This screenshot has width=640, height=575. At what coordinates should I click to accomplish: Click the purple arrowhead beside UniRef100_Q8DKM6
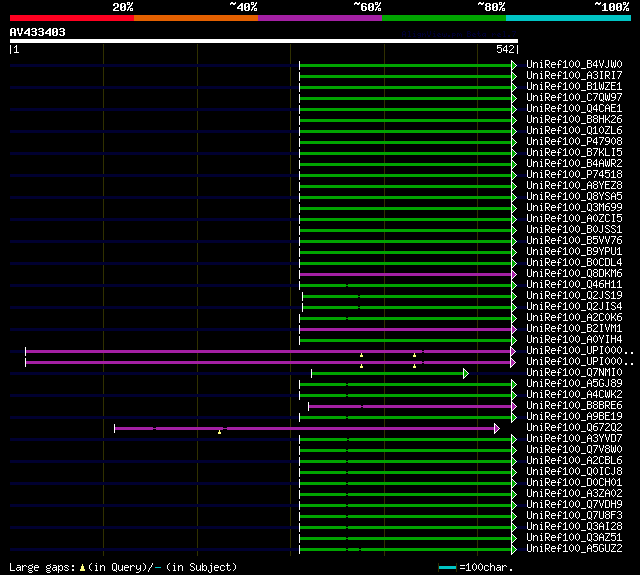click(514, 274)
